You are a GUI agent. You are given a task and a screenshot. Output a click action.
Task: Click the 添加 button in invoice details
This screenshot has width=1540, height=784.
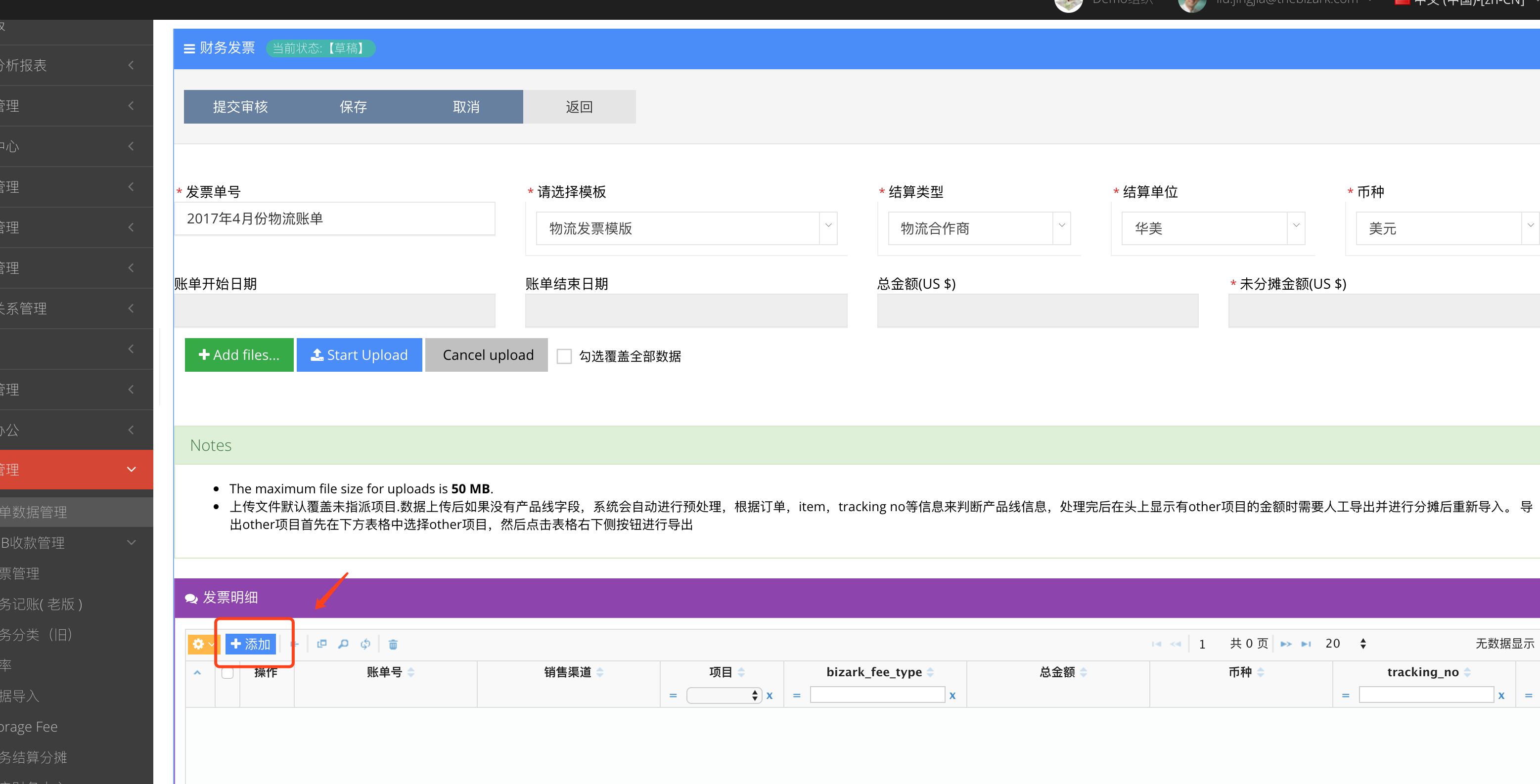(251, 644)
